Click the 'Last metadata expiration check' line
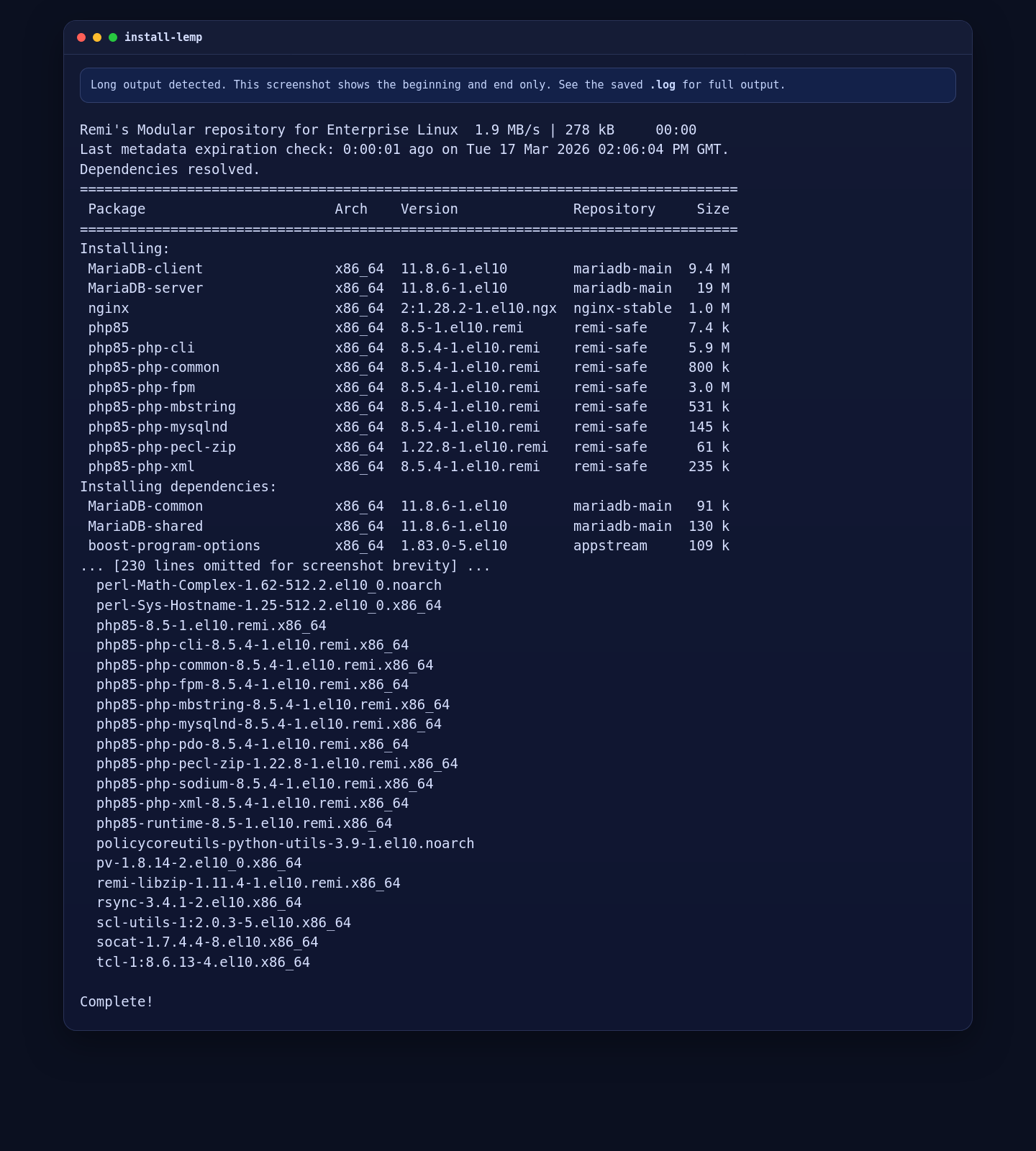This screenshot has height=1151, width=1036. point(404,150)
